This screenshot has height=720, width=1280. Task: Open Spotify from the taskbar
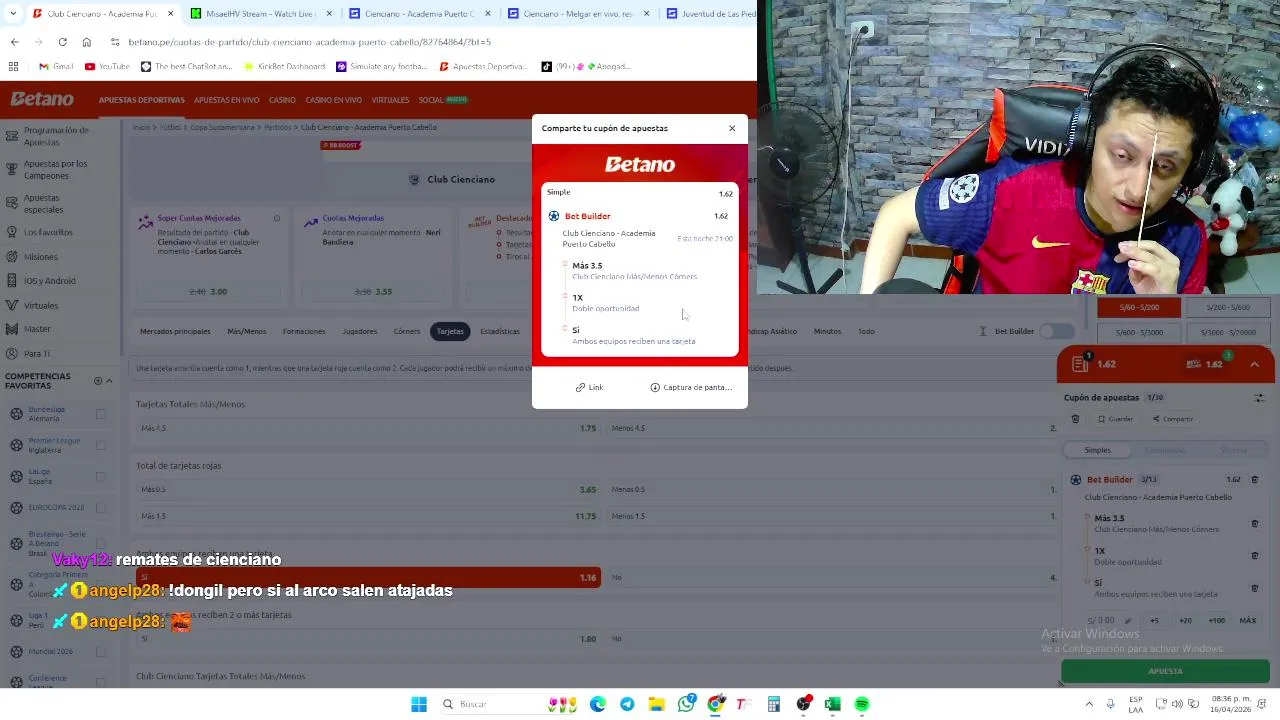coord(862,704)
